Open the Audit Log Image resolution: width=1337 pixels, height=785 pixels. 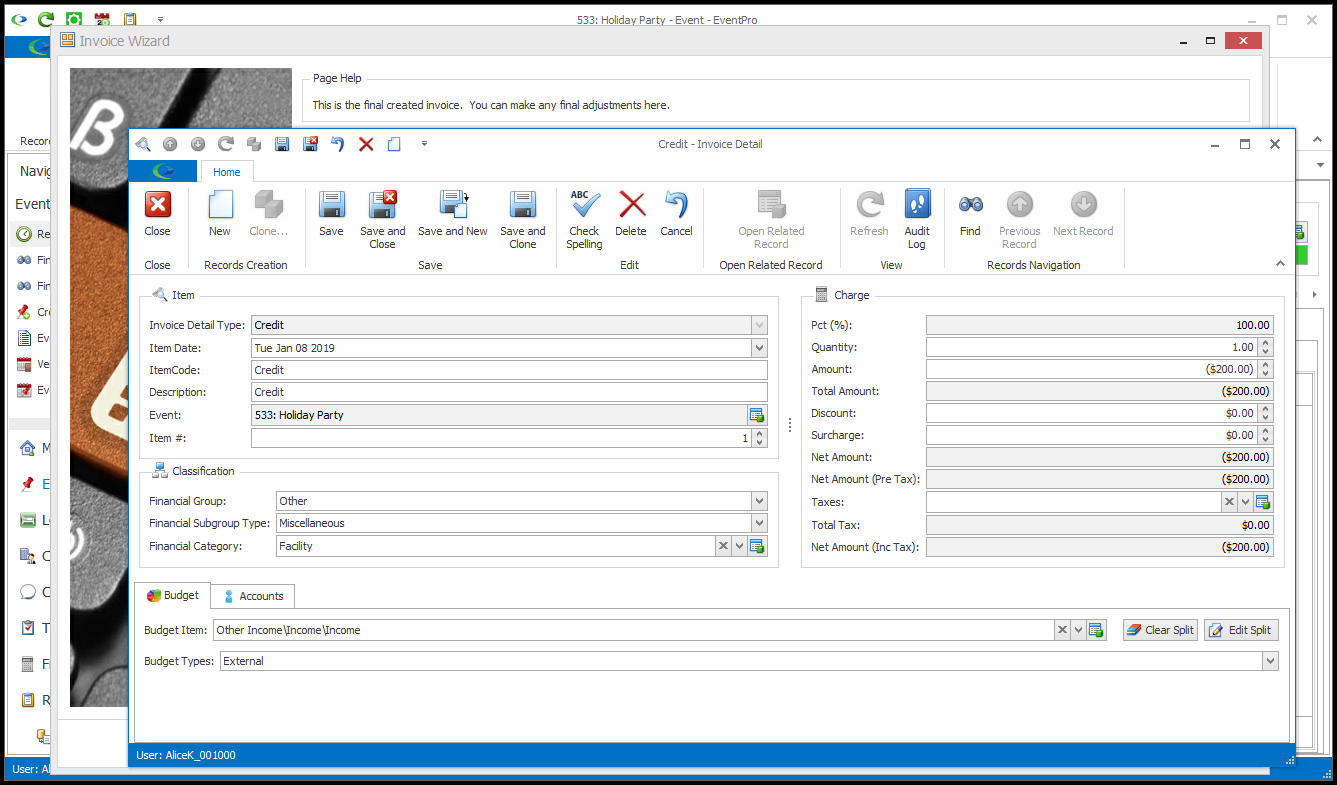point(917,220)
